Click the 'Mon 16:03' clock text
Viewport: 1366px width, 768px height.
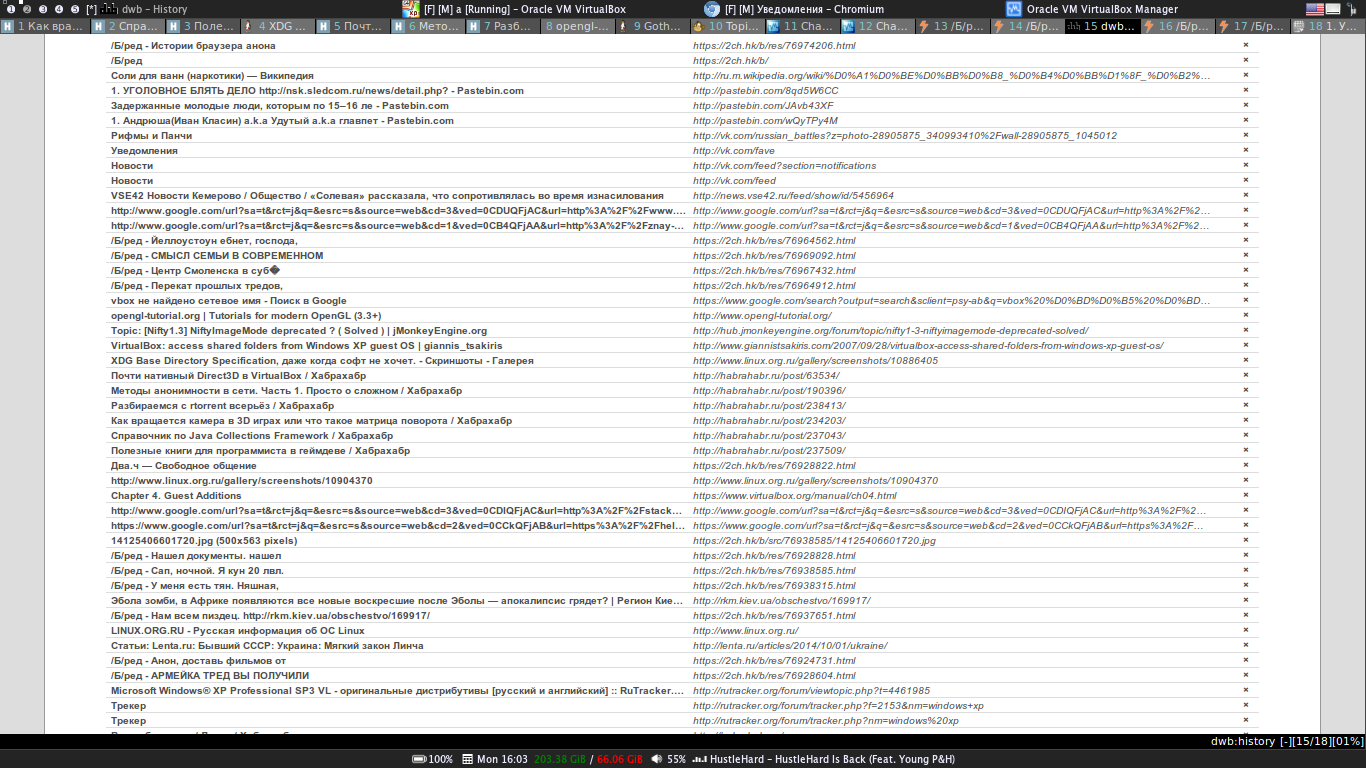[502, 759]
